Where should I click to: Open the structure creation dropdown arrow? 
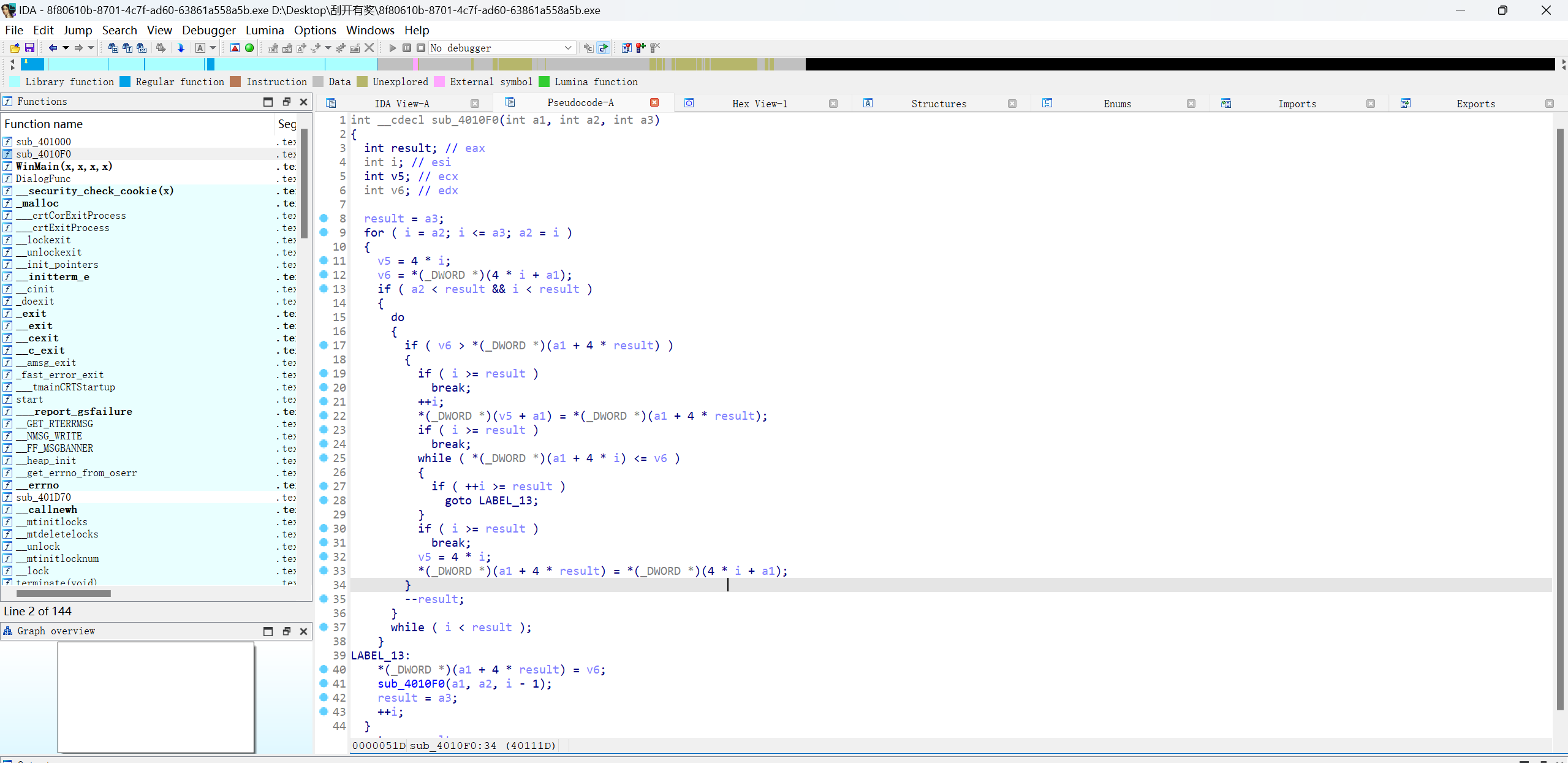click(328, 48)
